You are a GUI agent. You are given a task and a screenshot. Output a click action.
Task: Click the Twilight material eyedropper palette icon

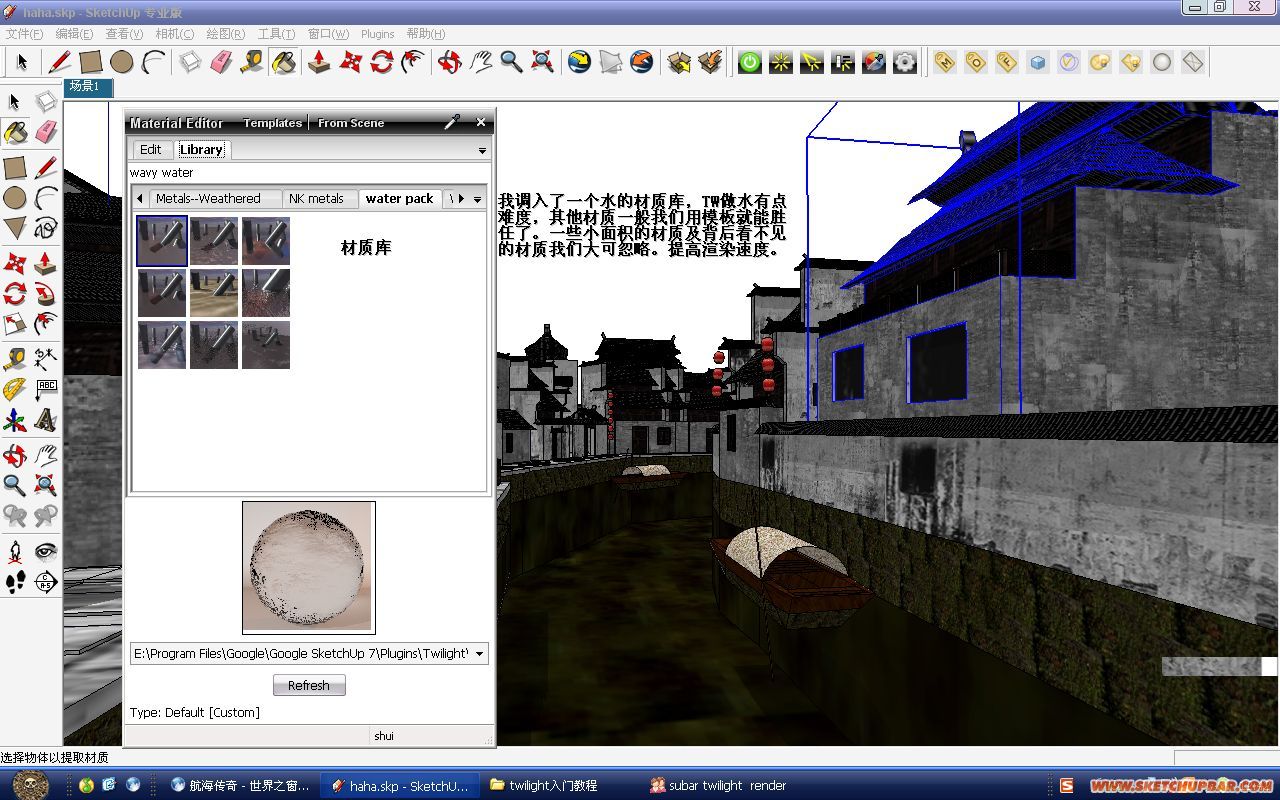(874, 62)
